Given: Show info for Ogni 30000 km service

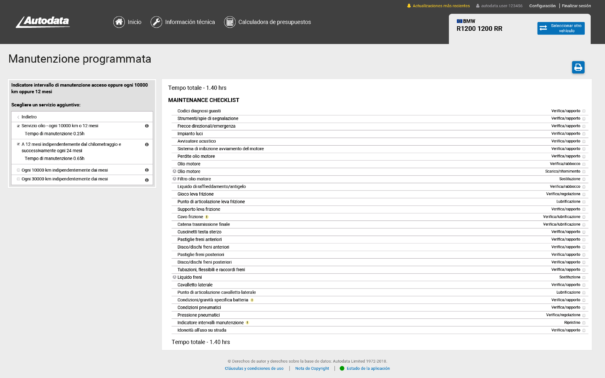Looking at the screenshot, I should tap(147, 180).
